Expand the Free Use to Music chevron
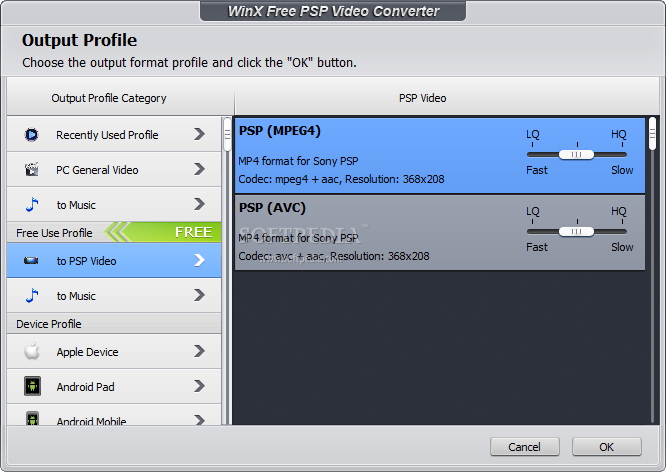 point(199,295)
